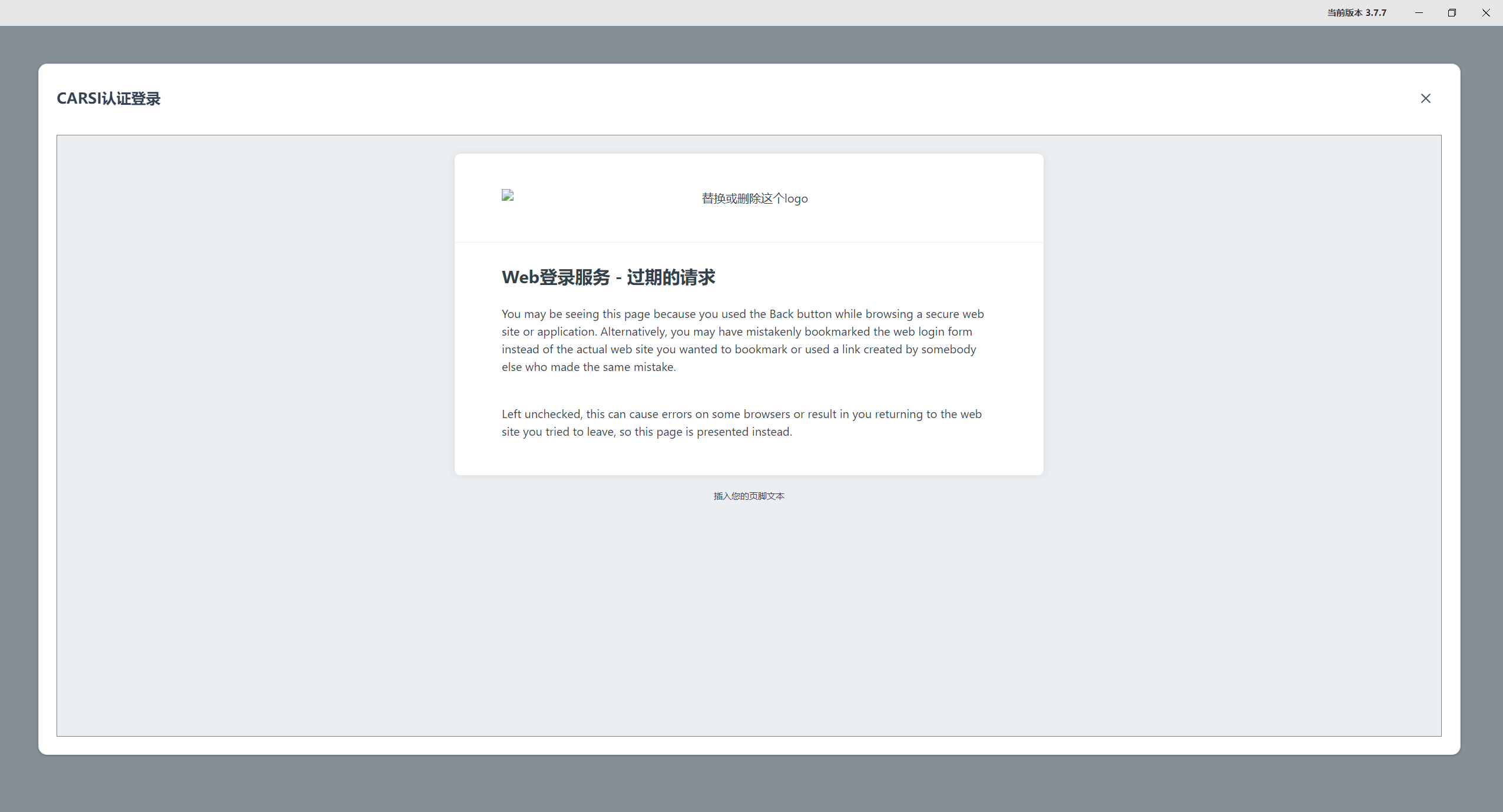Select the heading "Web登录服务 - 过期的请求"

click(x=608, y=277)
